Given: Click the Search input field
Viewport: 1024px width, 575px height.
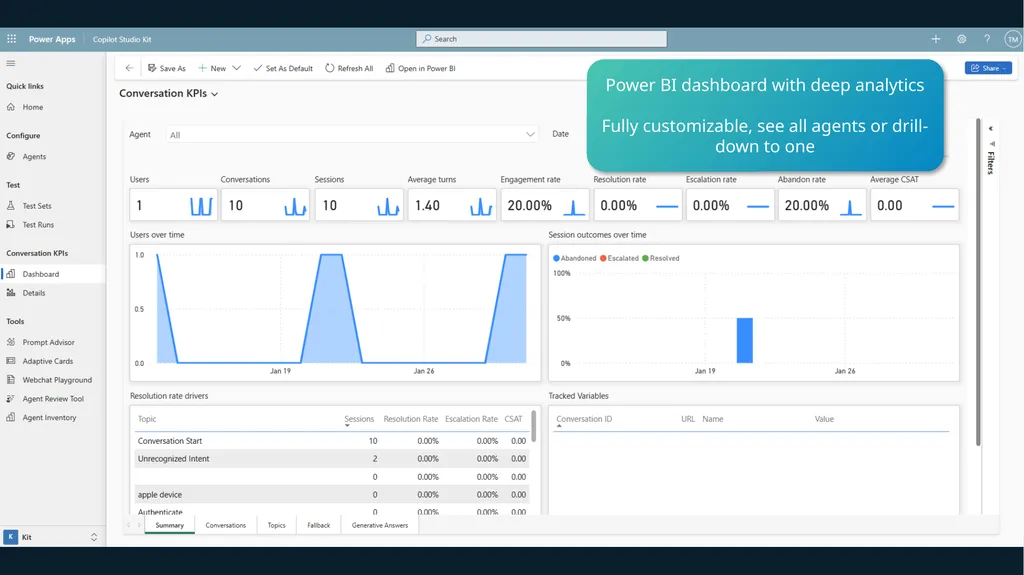Looking at the screenshot, I should (541, 39).
